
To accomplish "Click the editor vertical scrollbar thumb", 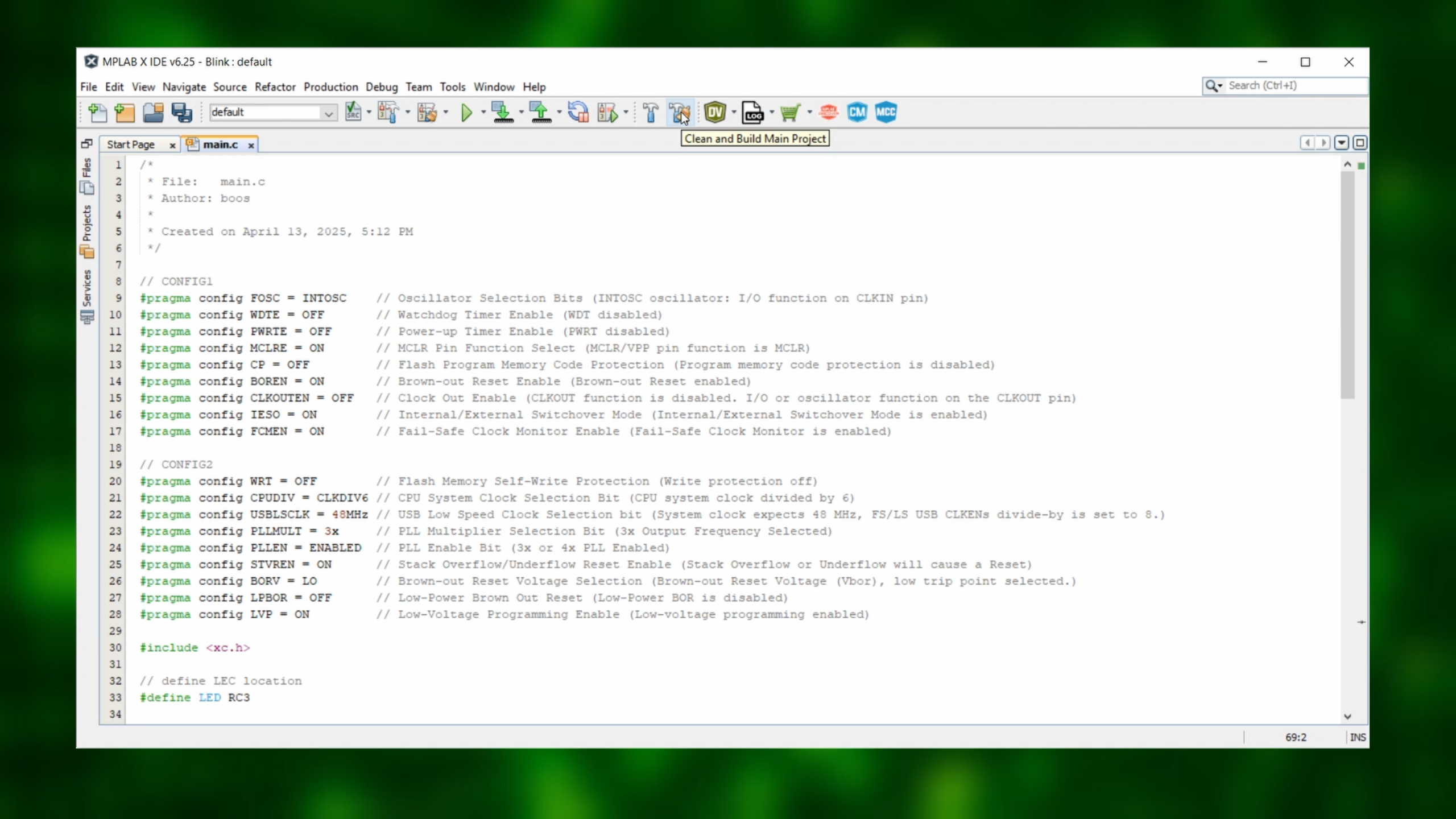I will [x=1347, y=284].
